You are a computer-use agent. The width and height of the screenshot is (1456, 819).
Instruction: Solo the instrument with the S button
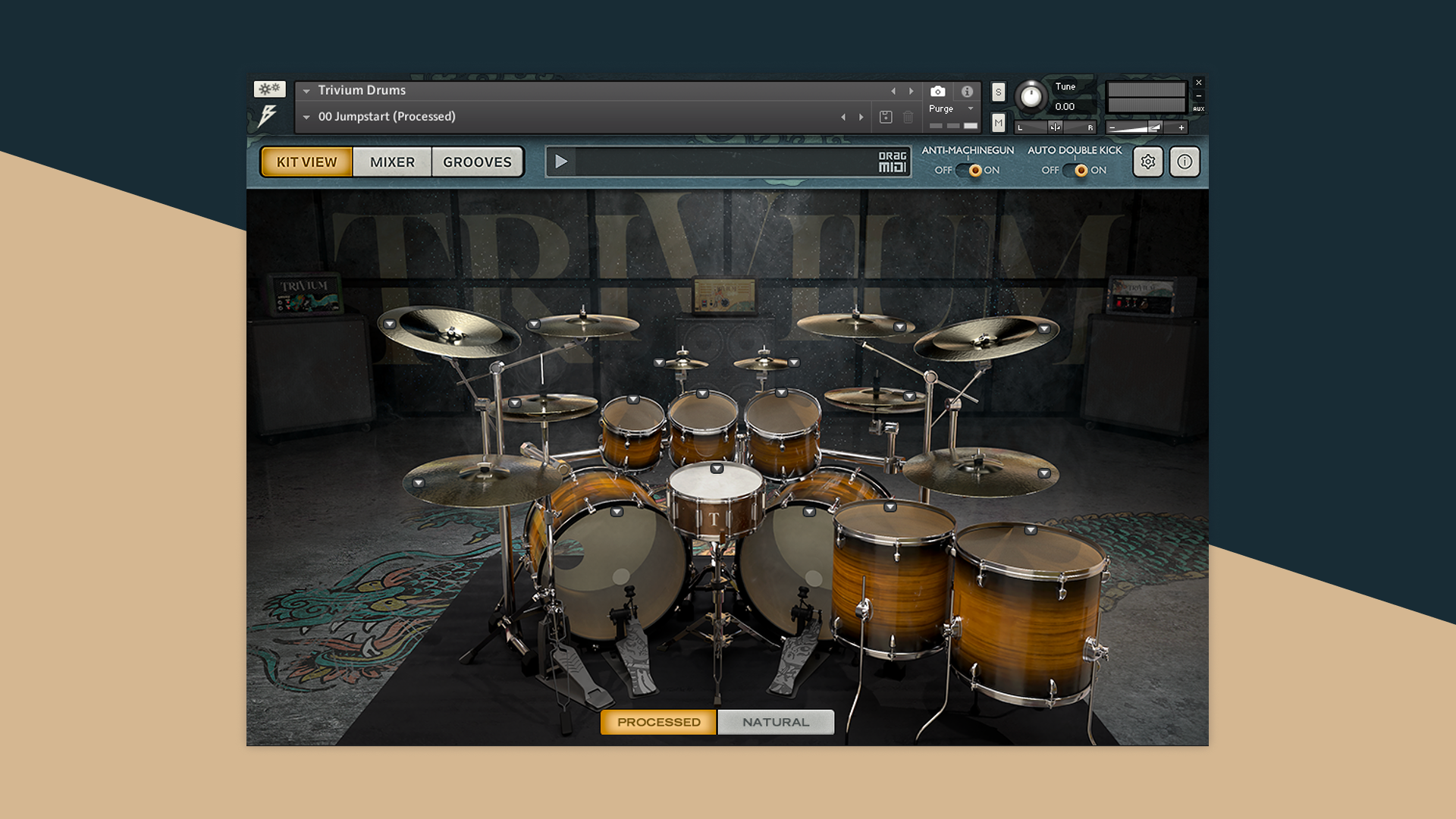pos(998,93)
